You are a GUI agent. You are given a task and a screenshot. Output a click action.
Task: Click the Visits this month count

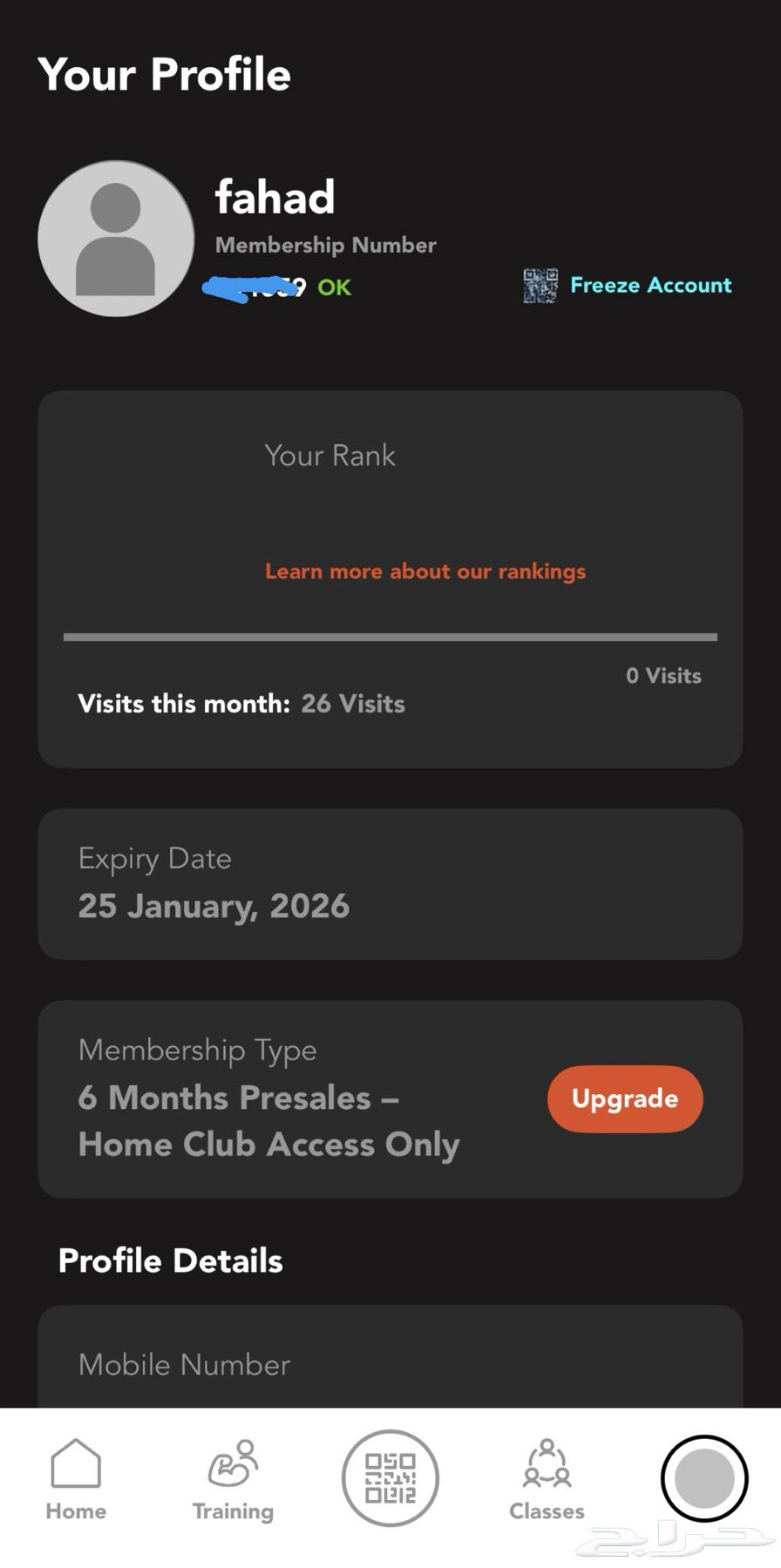click(352, 704)
